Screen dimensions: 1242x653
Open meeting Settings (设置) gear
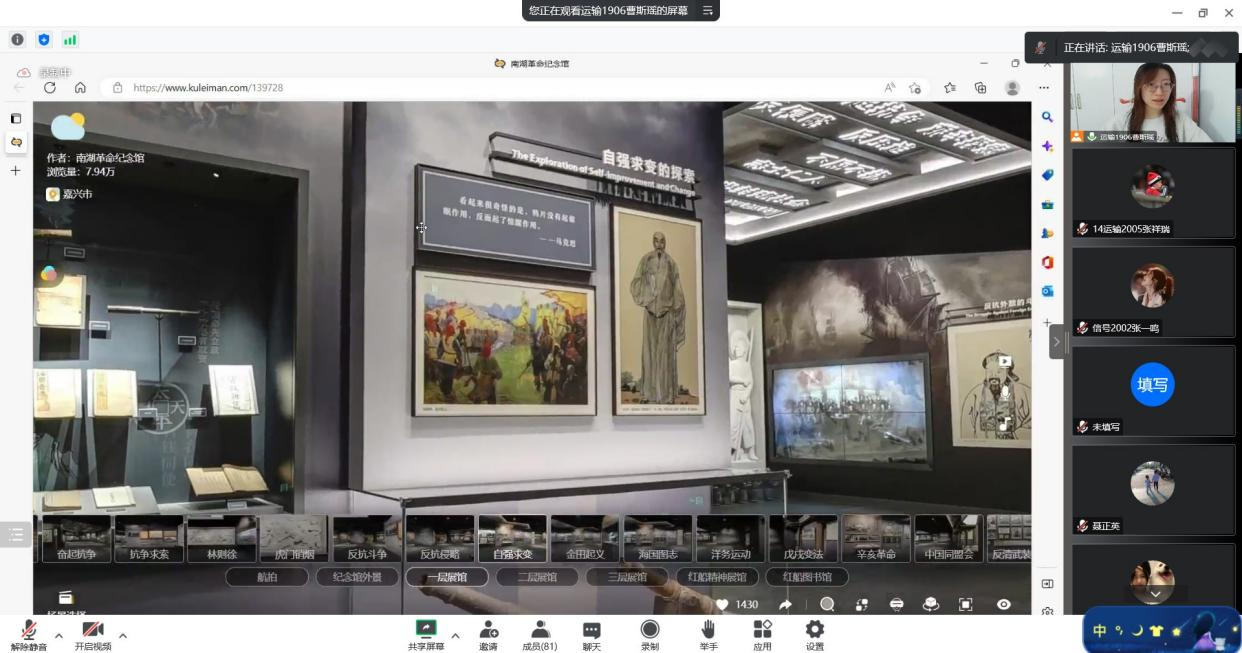click(x=815, y=630)
